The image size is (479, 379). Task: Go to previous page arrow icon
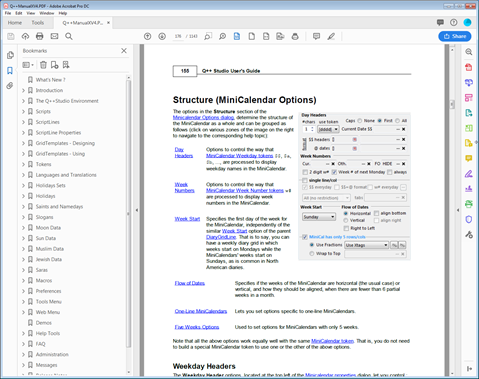click(147, 36)
